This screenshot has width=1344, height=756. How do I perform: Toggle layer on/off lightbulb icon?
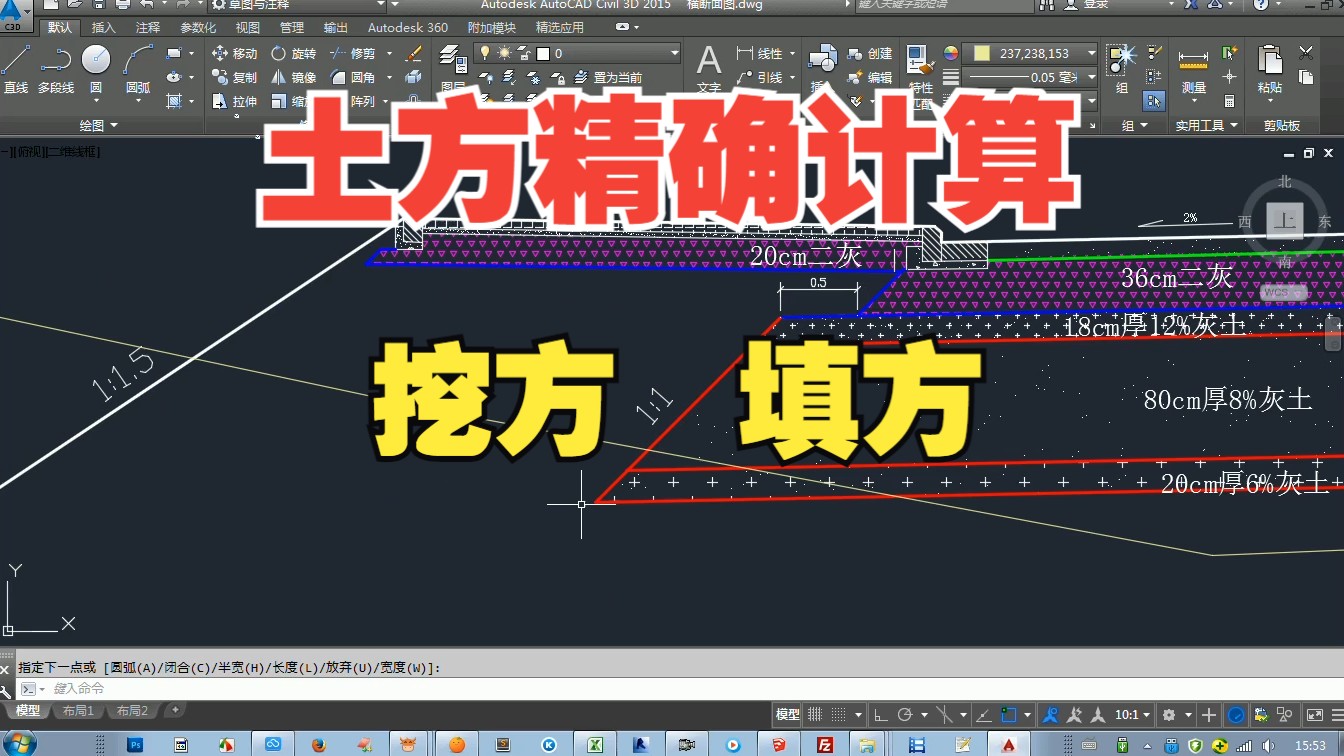pyautogui.click(x=485, y=53)
